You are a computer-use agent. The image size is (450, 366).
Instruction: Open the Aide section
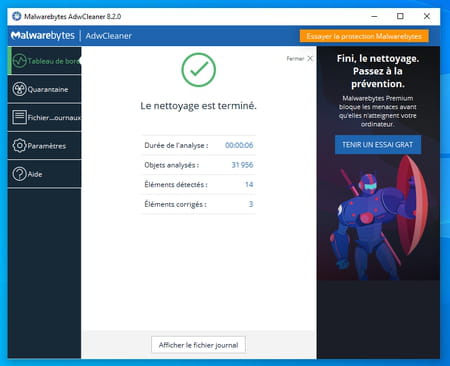click(x=45, y=174)
